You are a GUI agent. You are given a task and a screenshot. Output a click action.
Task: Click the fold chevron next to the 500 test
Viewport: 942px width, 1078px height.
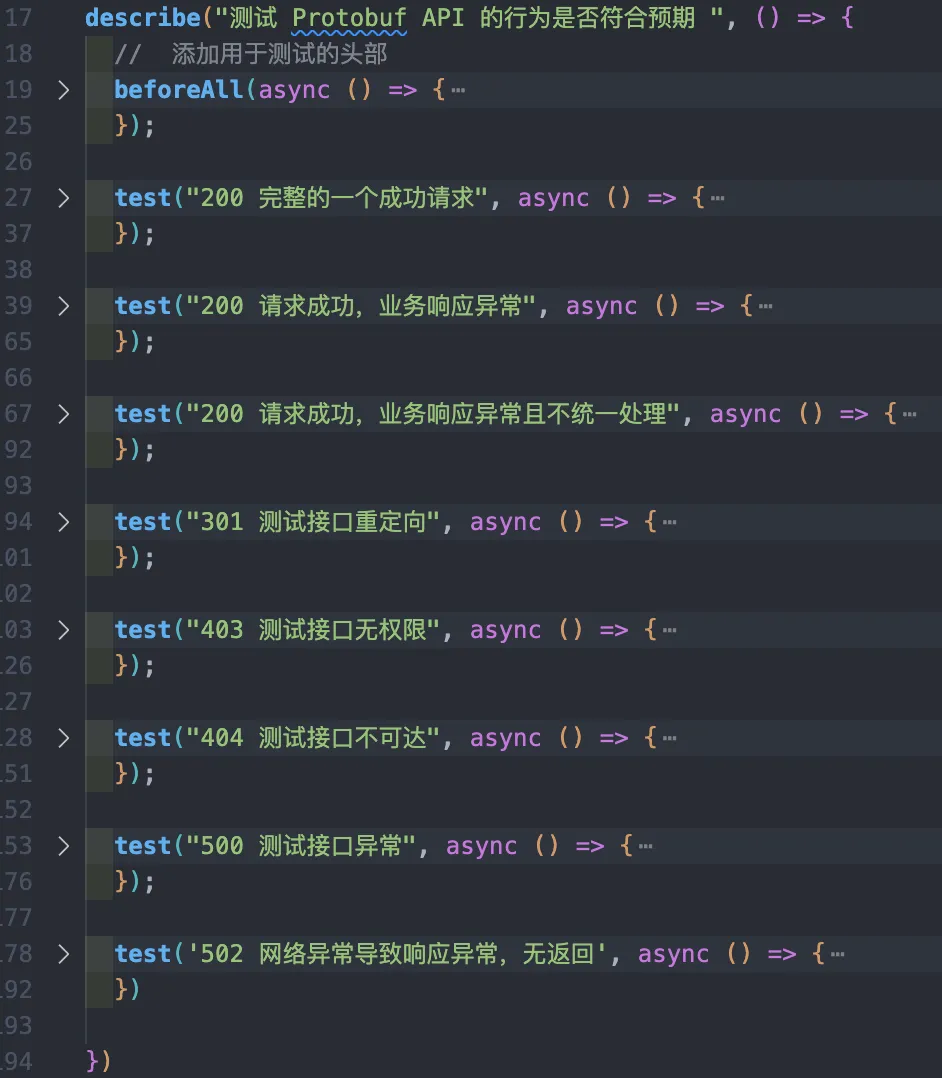[x=63, y=845]
